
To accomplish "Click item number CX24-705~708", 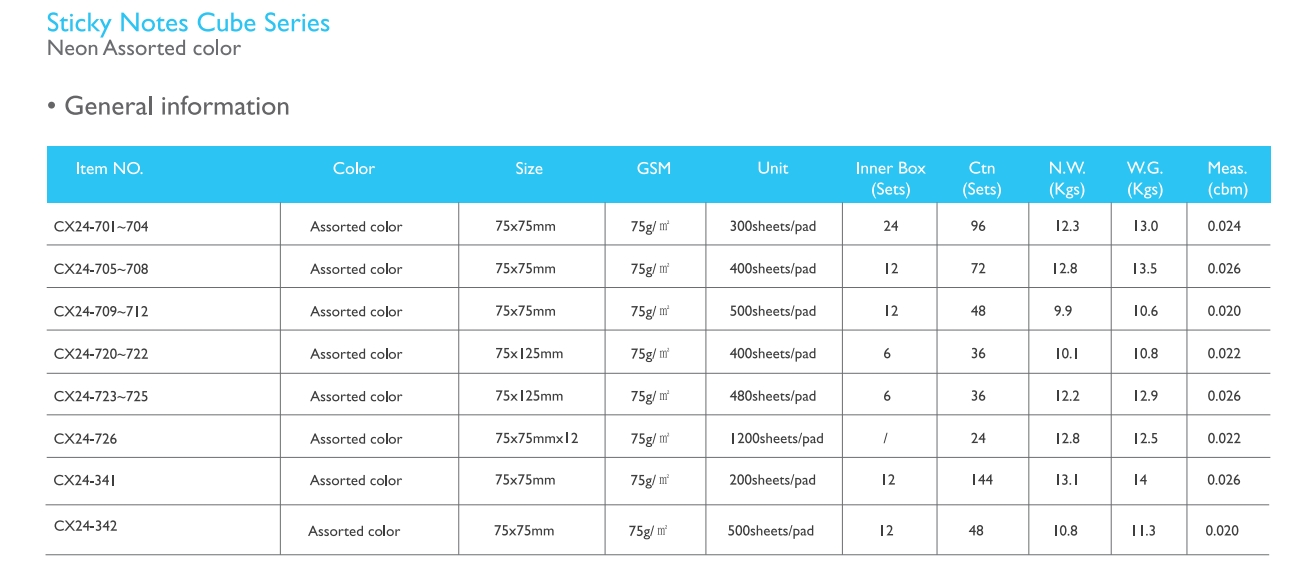I will pos(101,268).
